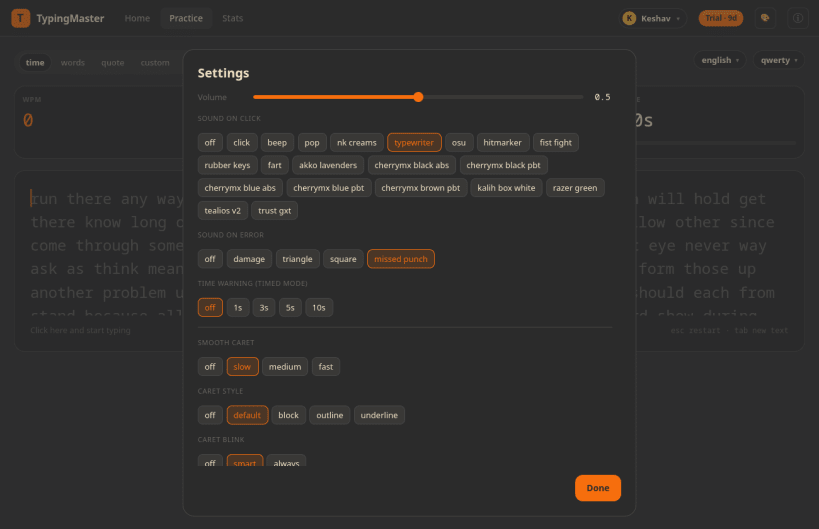Select rubber keys click sound
819x529 pixels.
pyautogui.click(x=227, y=165)
